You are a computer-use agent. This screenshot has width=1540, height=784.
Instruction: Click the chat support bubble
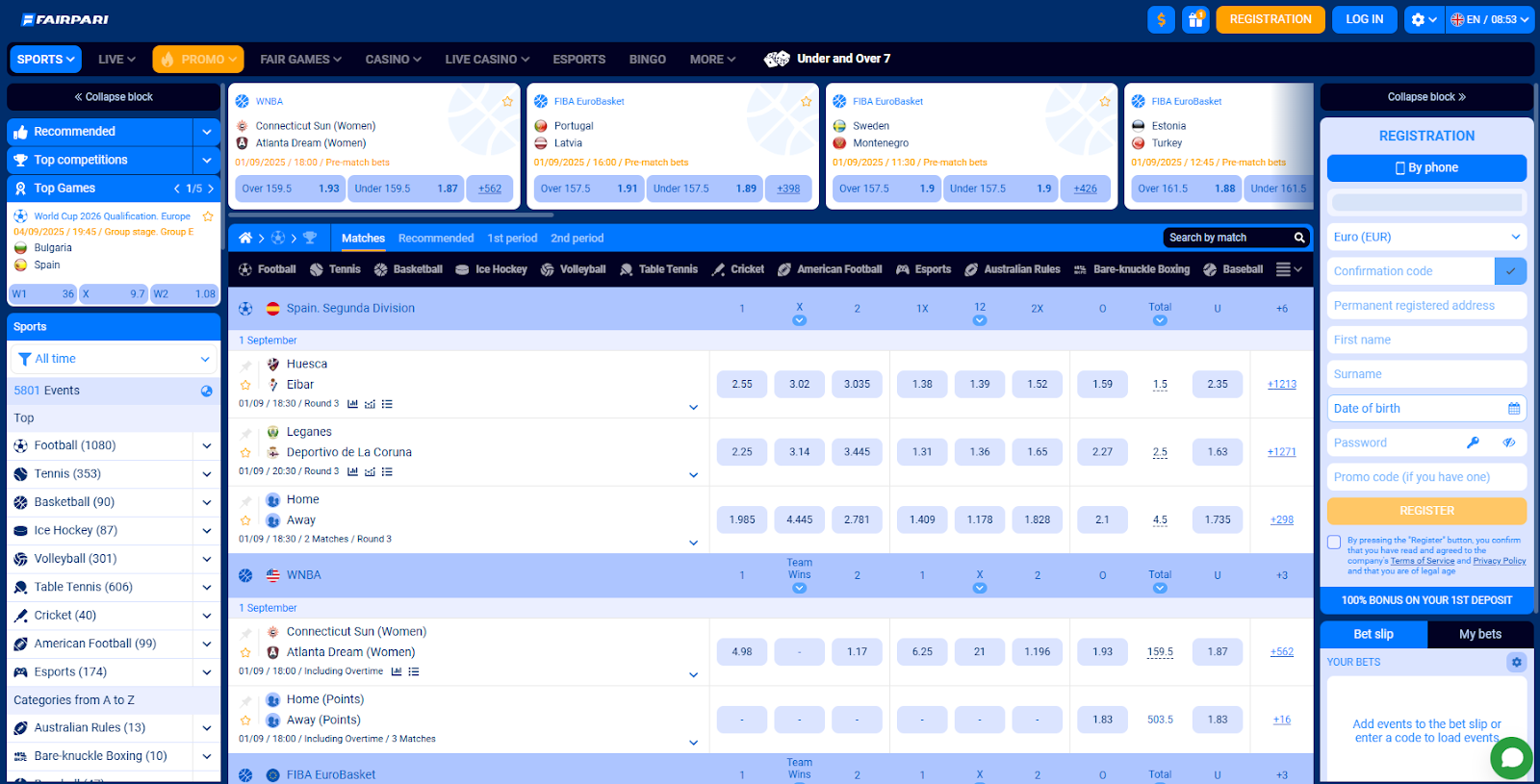click(x=1511, y=758)
